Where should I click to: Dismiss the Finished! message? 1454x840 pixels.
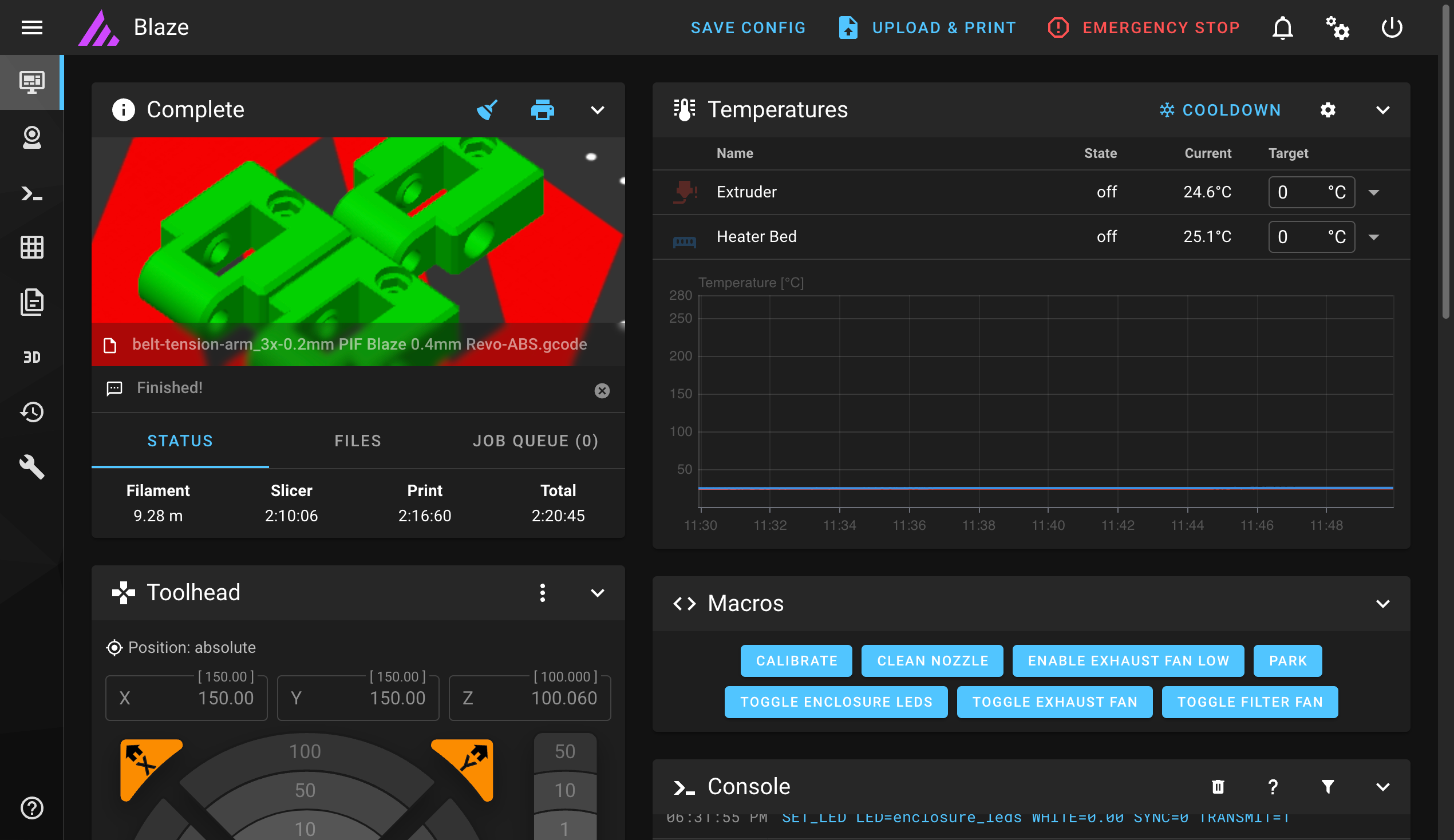click(602, 391)
